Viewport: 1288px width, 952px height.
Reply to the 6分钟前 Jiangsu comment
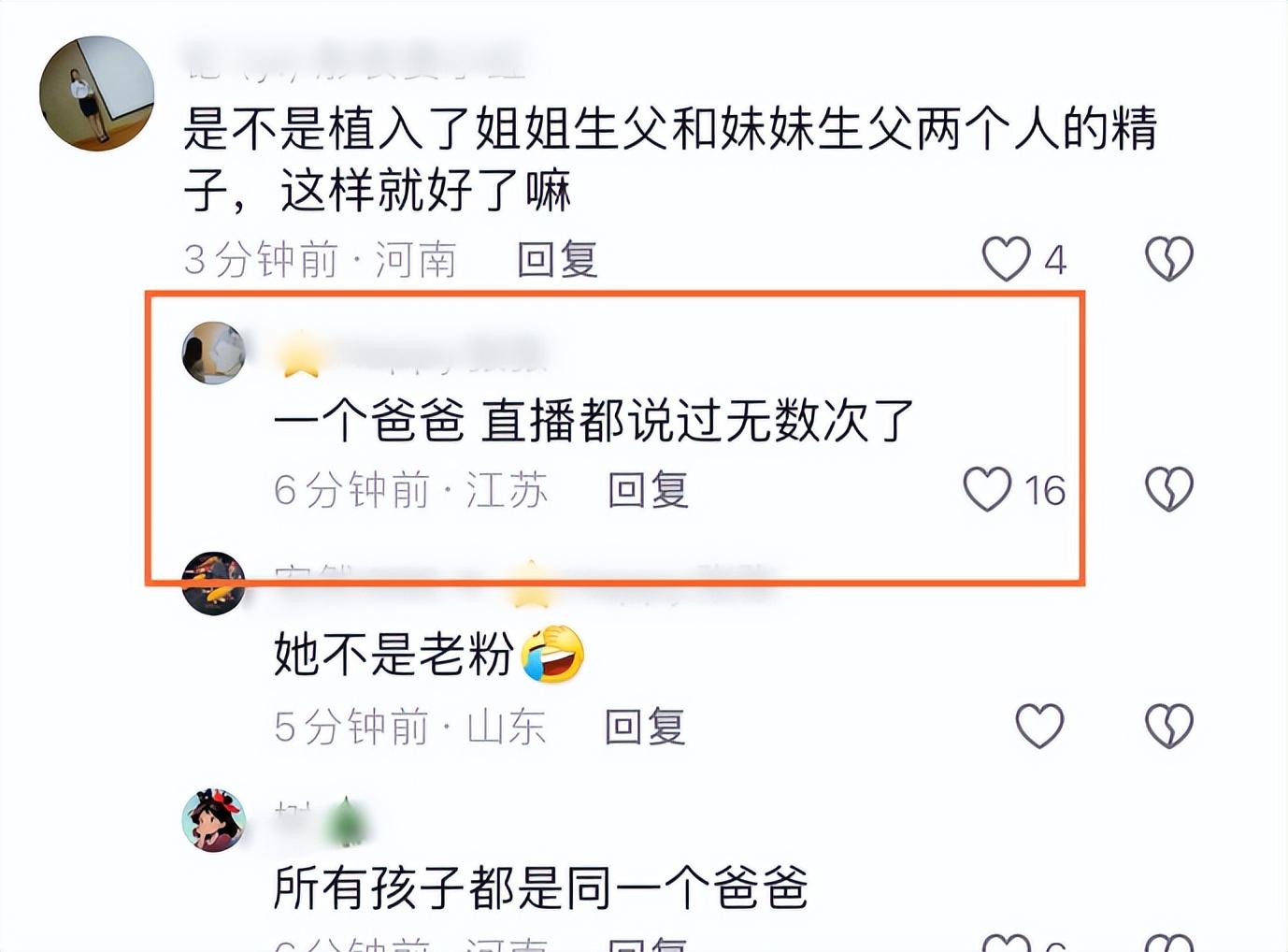coord(648,489)
